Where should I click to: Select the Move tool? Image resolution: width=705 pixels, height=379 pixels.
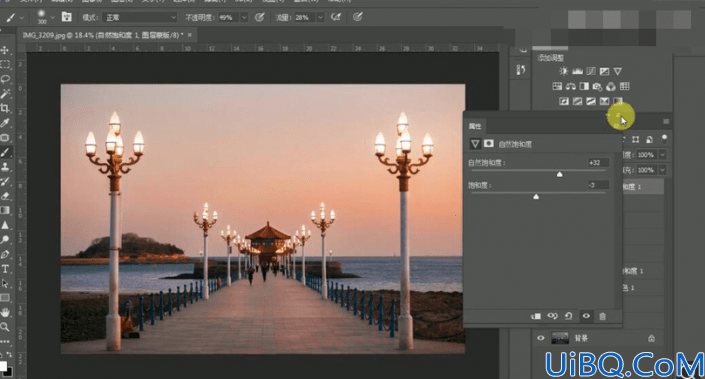pos(5,50)
